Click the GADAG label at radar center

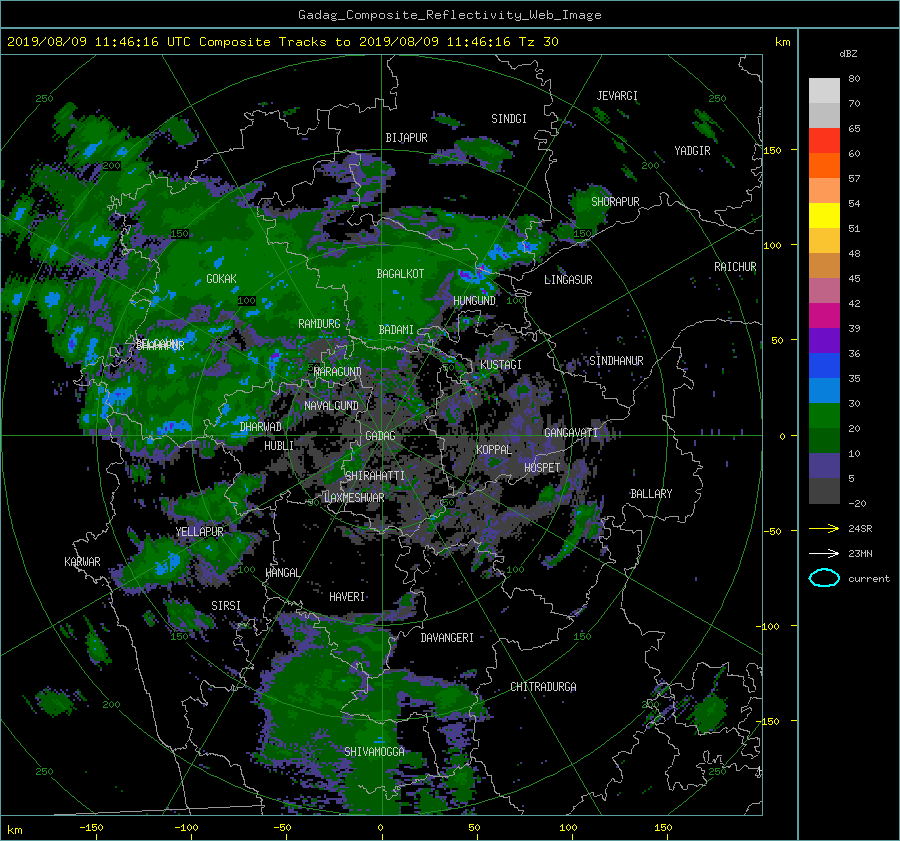click(381, 436)
